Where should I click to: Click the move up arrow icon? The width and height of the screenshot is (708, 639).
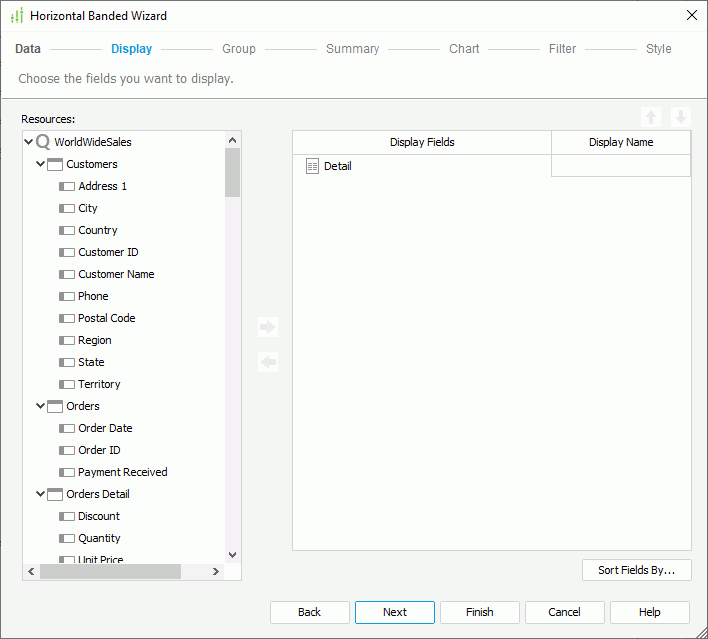[x=651, y=117]
